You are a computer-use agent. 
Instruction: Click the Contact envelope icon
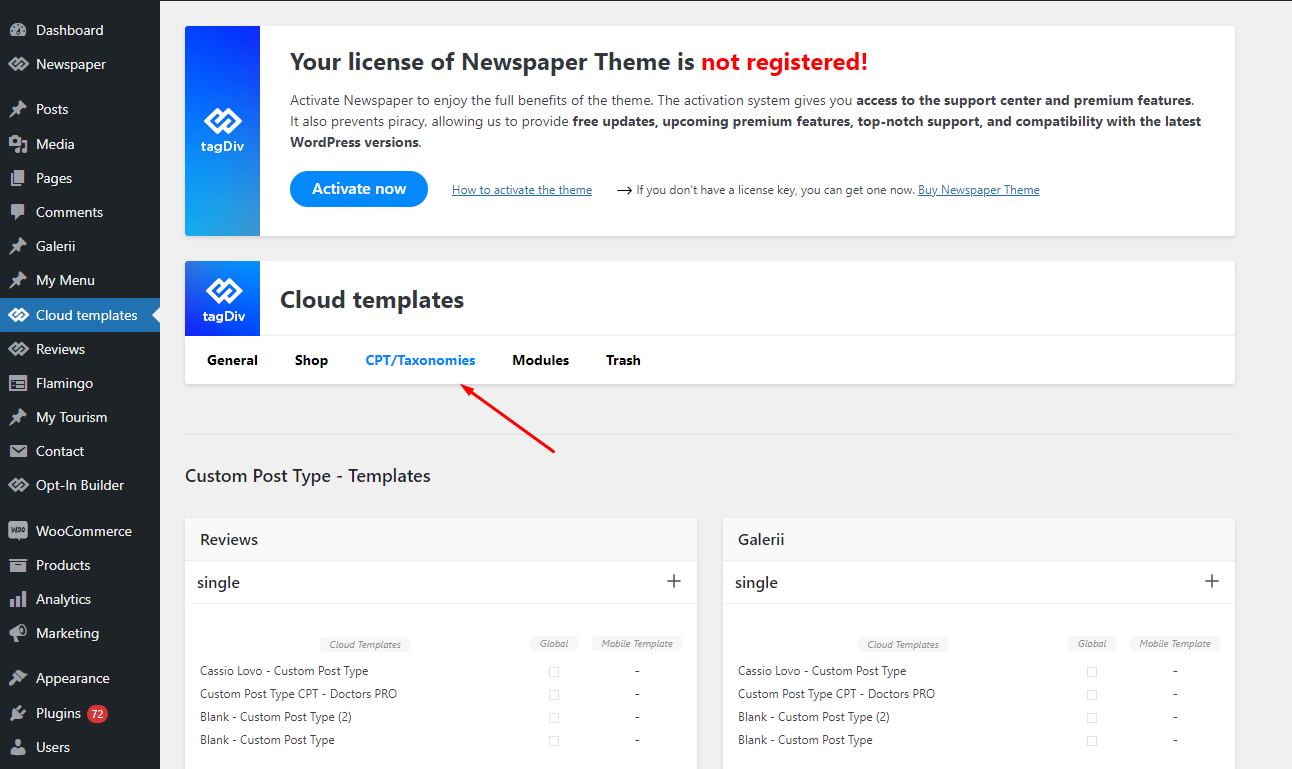click(18, 451)
